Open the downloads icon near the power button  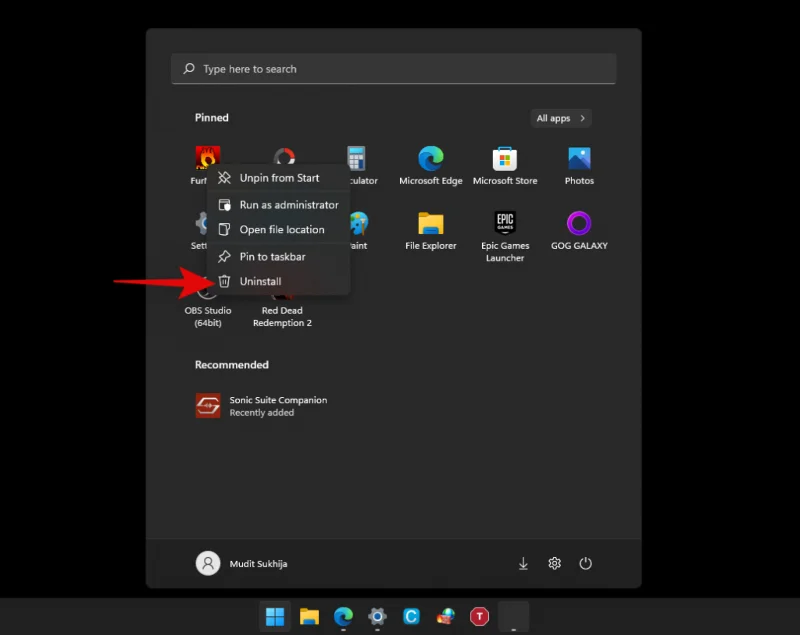(x=523, y=563)
